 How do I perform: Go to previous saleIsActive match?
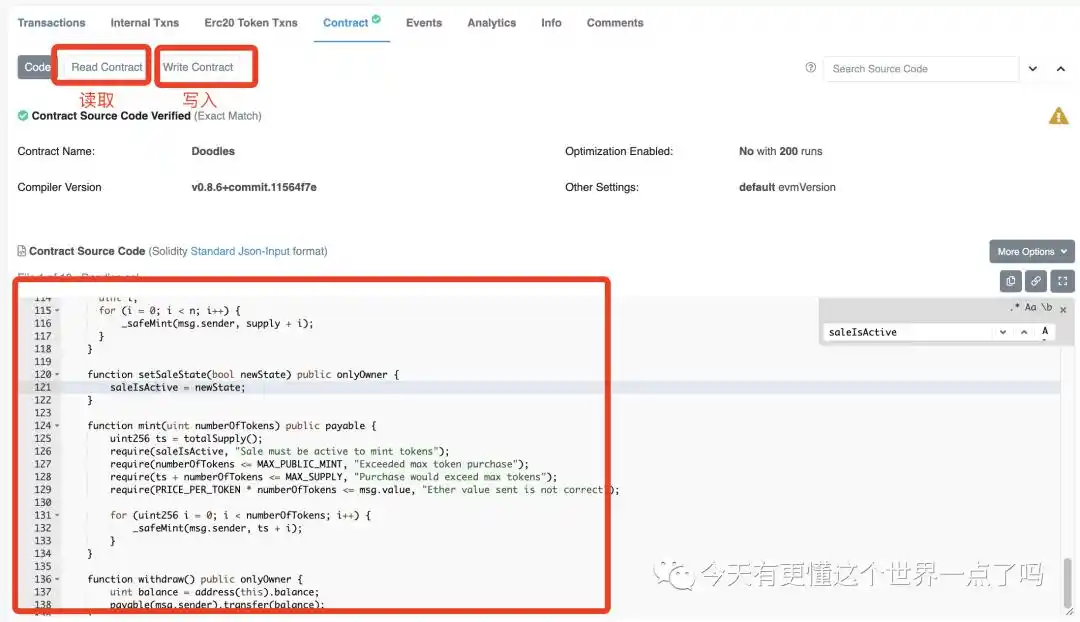[1024, 332]
